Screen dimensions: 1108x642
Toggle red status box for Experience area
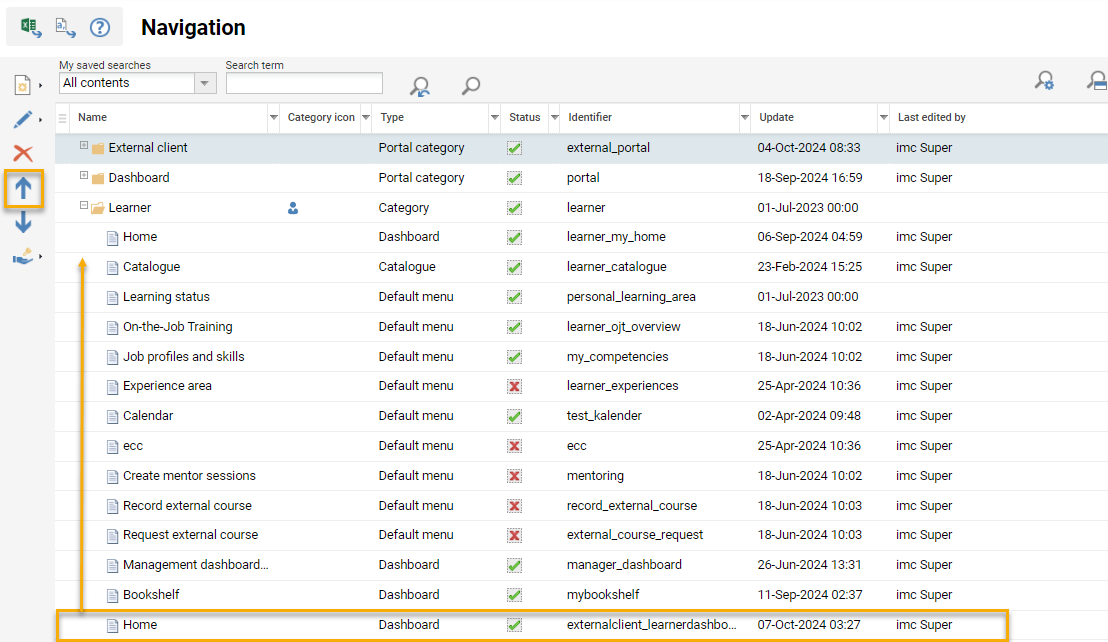point(514,386)
